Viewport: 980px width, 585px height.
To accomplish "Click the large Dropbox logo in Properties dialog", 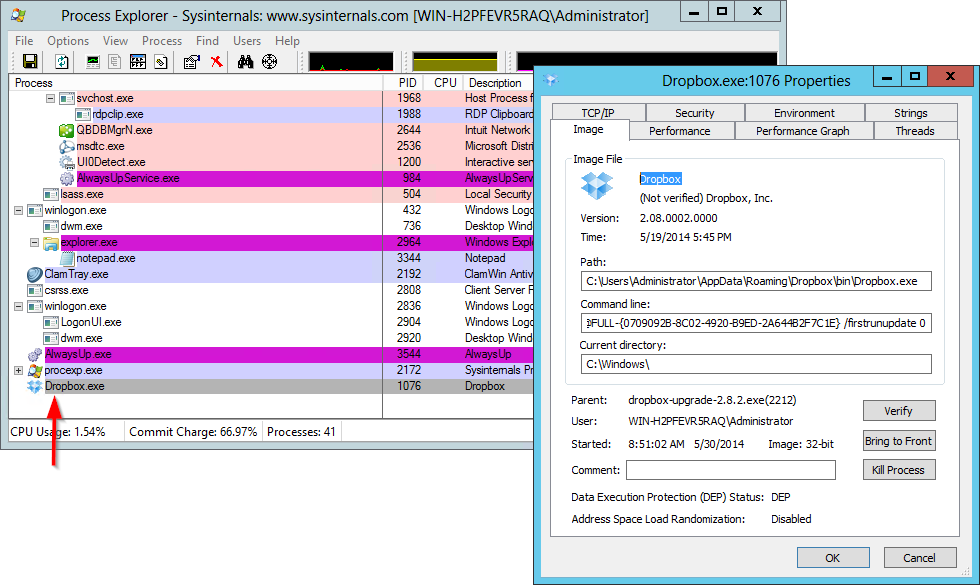I will pos(597,186).
